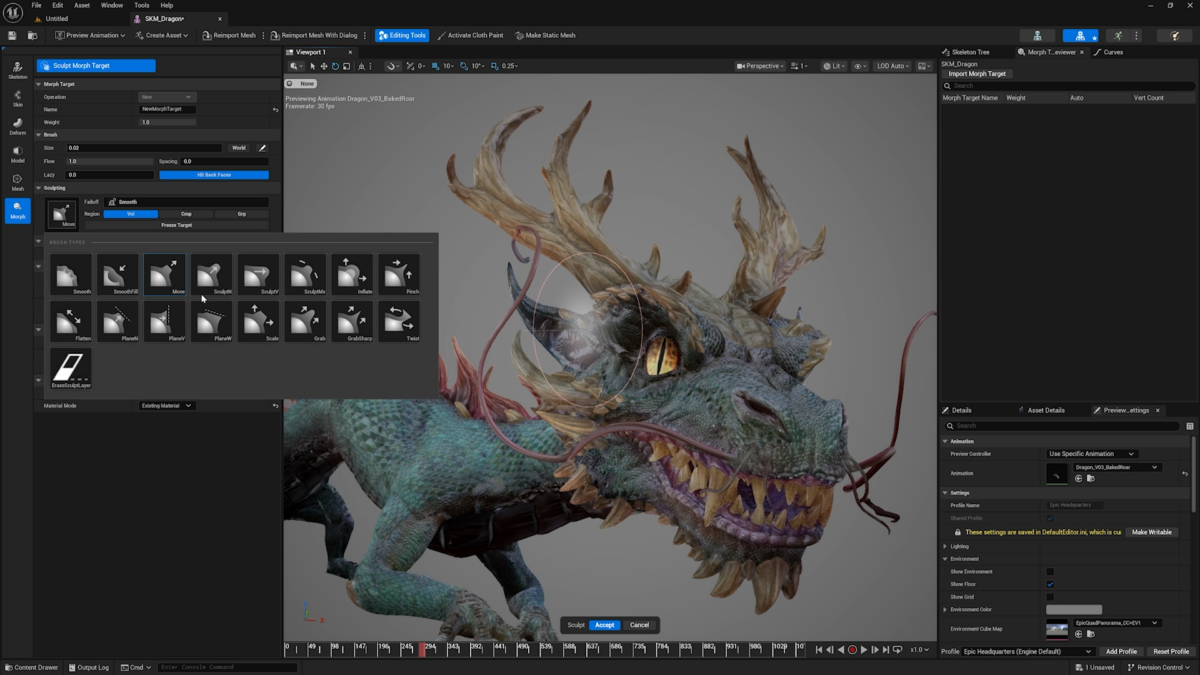Click the brush size pen-pressure icon
Screen dimensions: 1200x675
point(262,148)
